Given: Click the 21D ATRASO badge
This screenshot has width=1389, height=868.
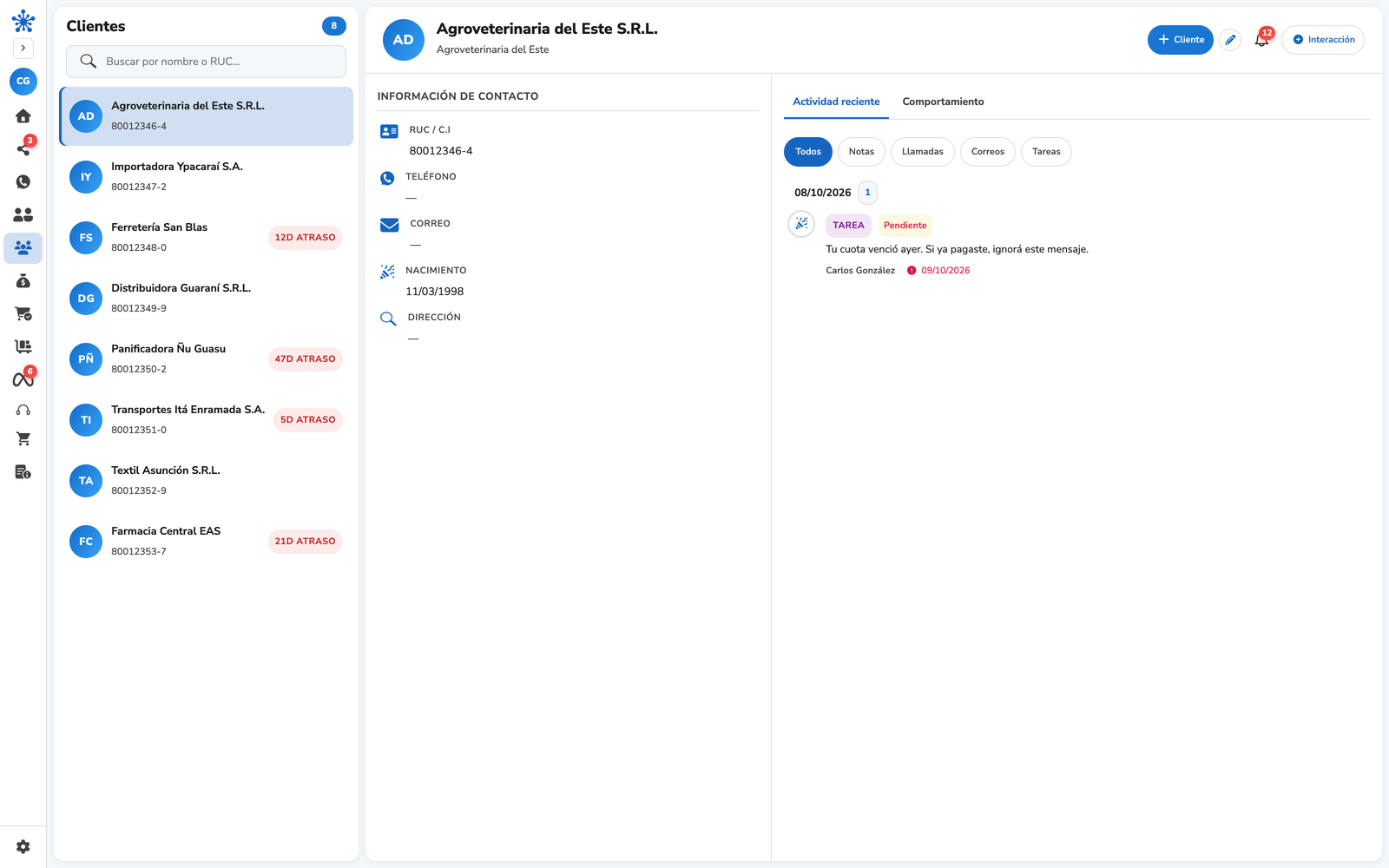Looking at the screenshot, I should click(305, 542).
